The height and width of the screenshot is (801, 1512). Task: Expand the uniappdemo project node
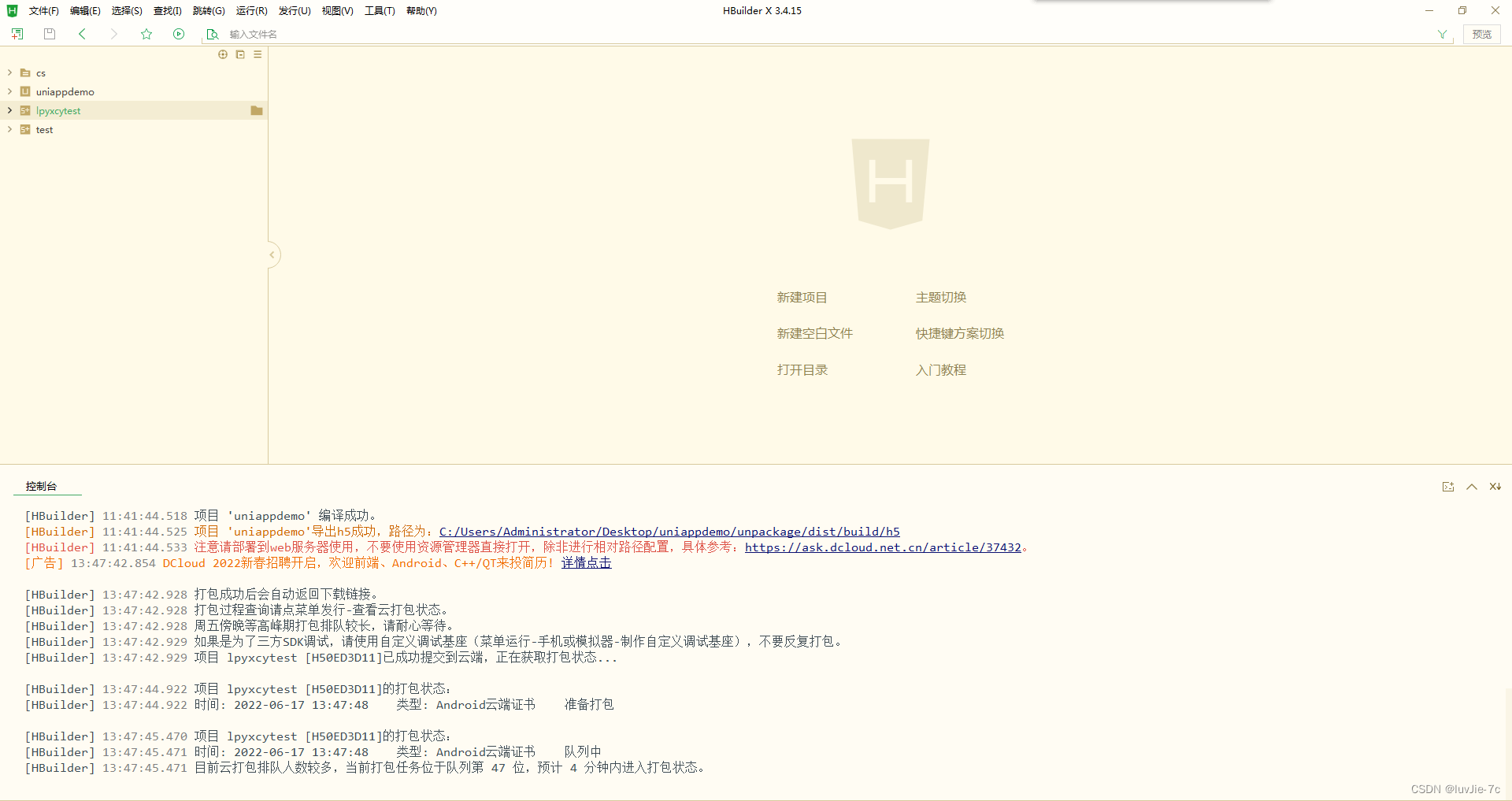tap(9, 91)
